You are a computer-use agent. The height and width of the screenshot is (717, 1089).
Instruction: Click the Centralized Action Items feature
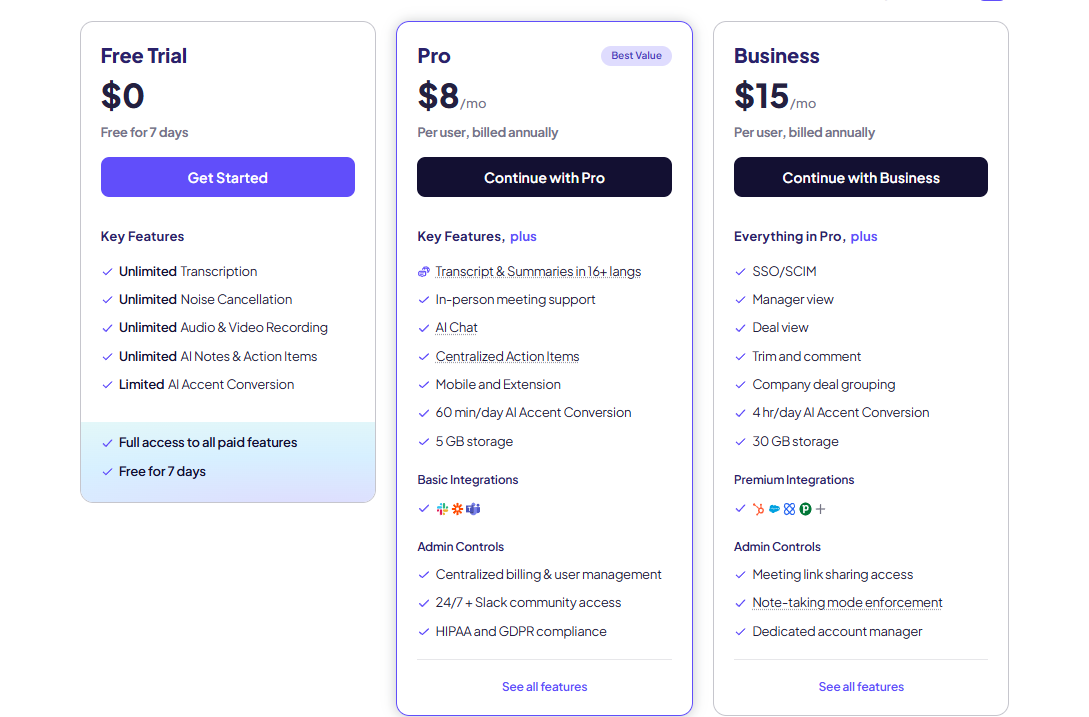point(507,356)
